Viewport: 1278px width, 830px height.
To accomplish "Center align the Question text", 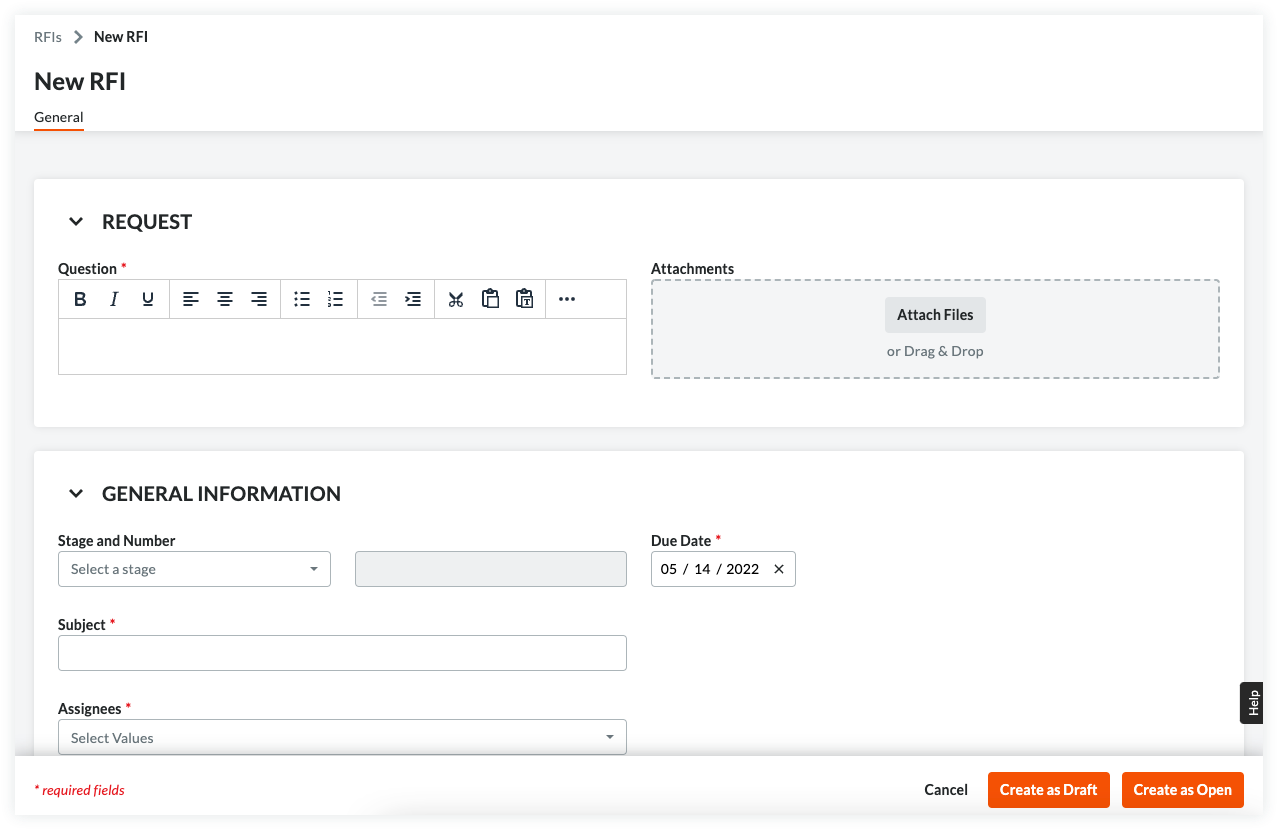I will [x=225, y=299].
